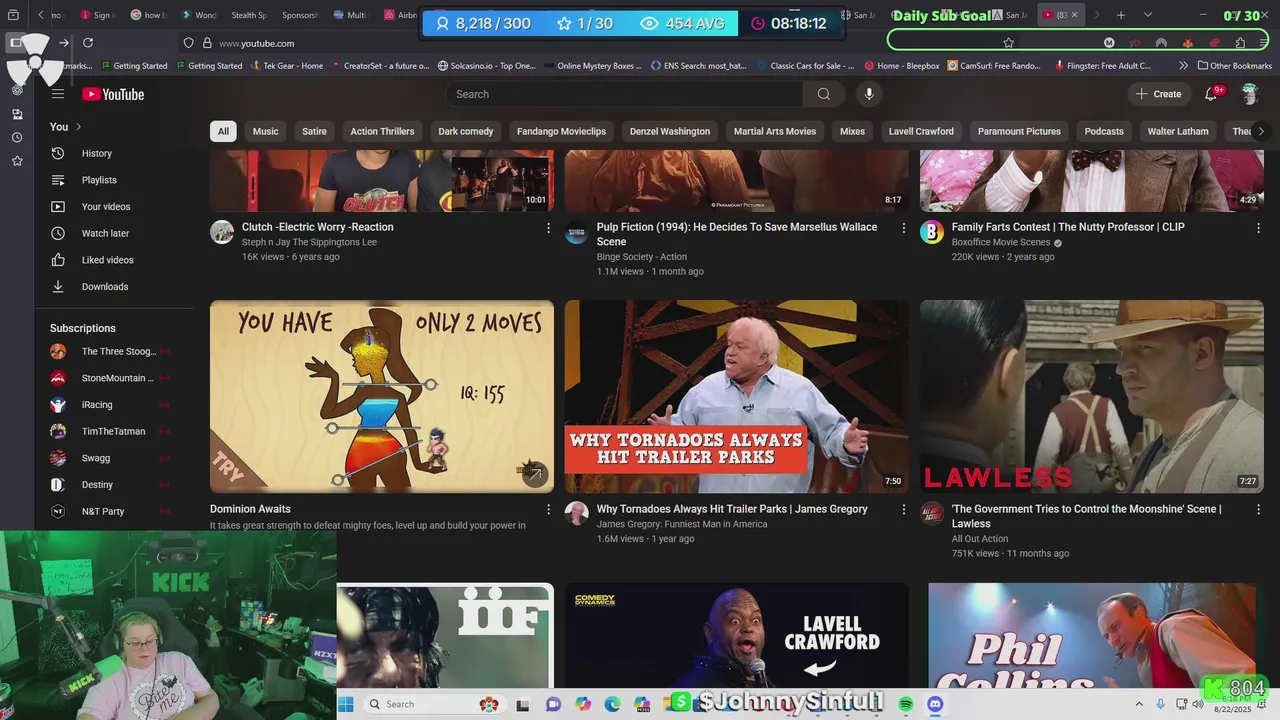
Task: Select the Satire filter chip
Action: tap(314, 131)
